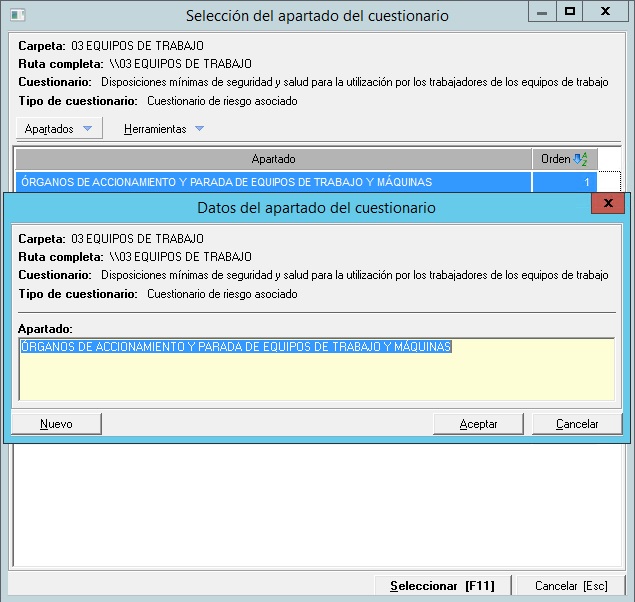
Task: Confirm with the Aceptar button
Action: pos(478,424)
